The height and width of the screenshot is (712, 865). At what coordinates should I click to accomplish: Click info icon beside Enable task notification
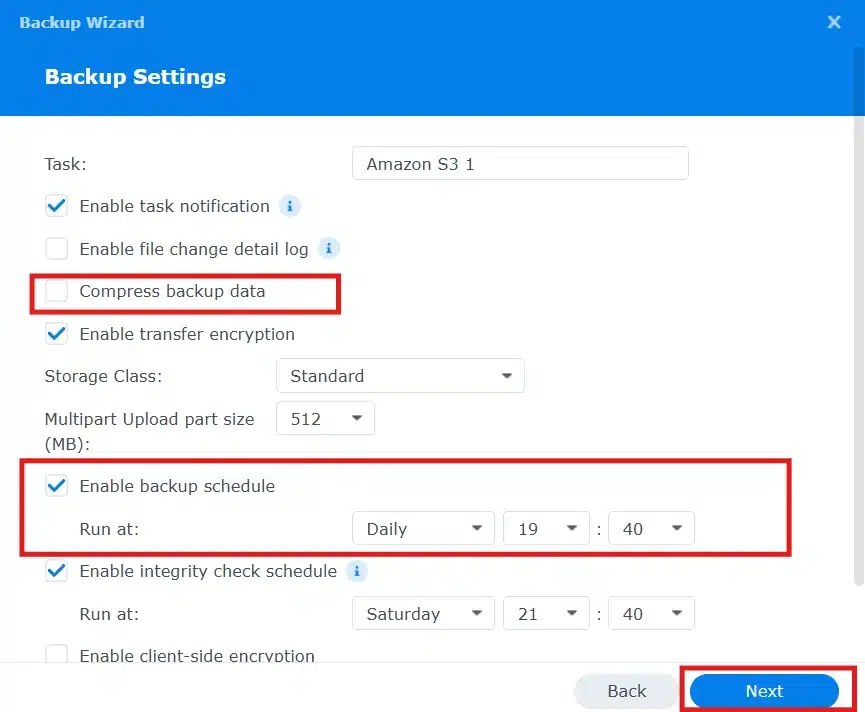tap(290, 206)
